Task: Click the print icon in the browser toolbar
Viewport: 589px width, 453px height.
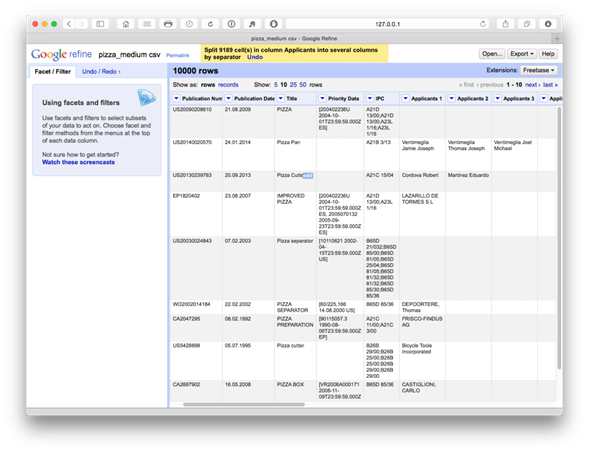Action: tap(168, 24)
